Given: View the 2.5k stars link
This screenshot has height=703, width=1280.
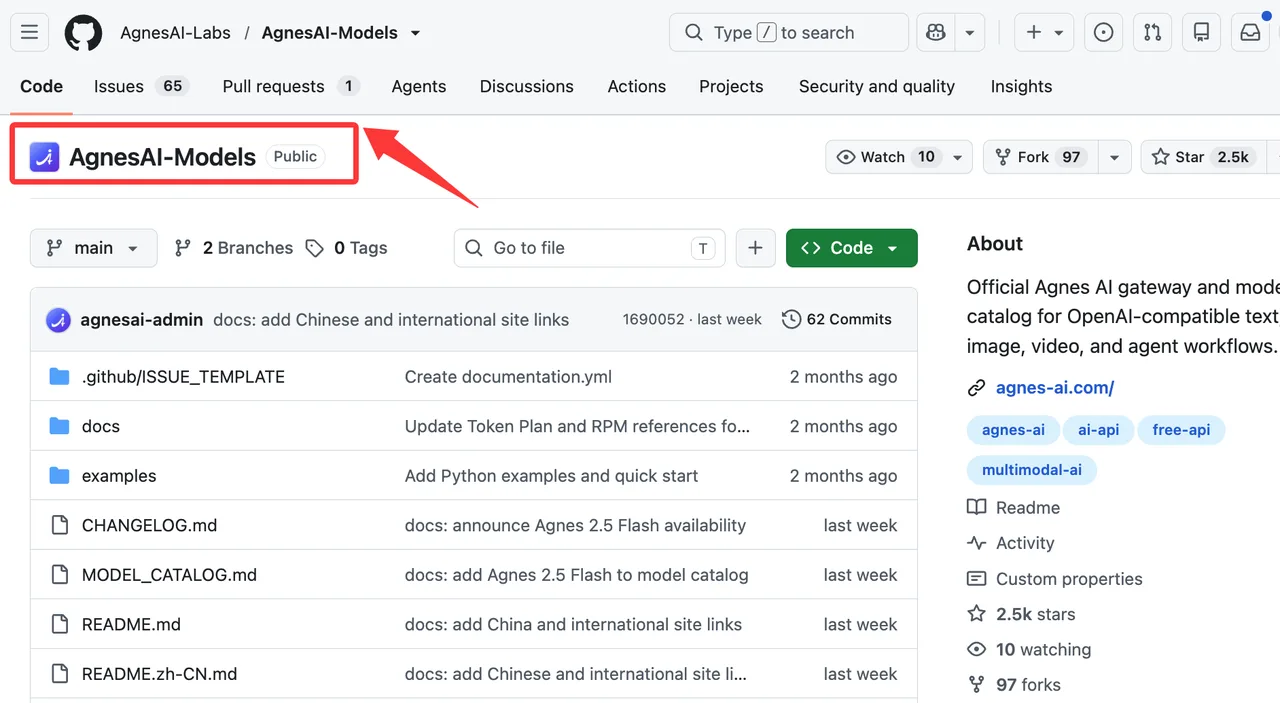Looking at the screenshot, I should (x=1022, y=614).
